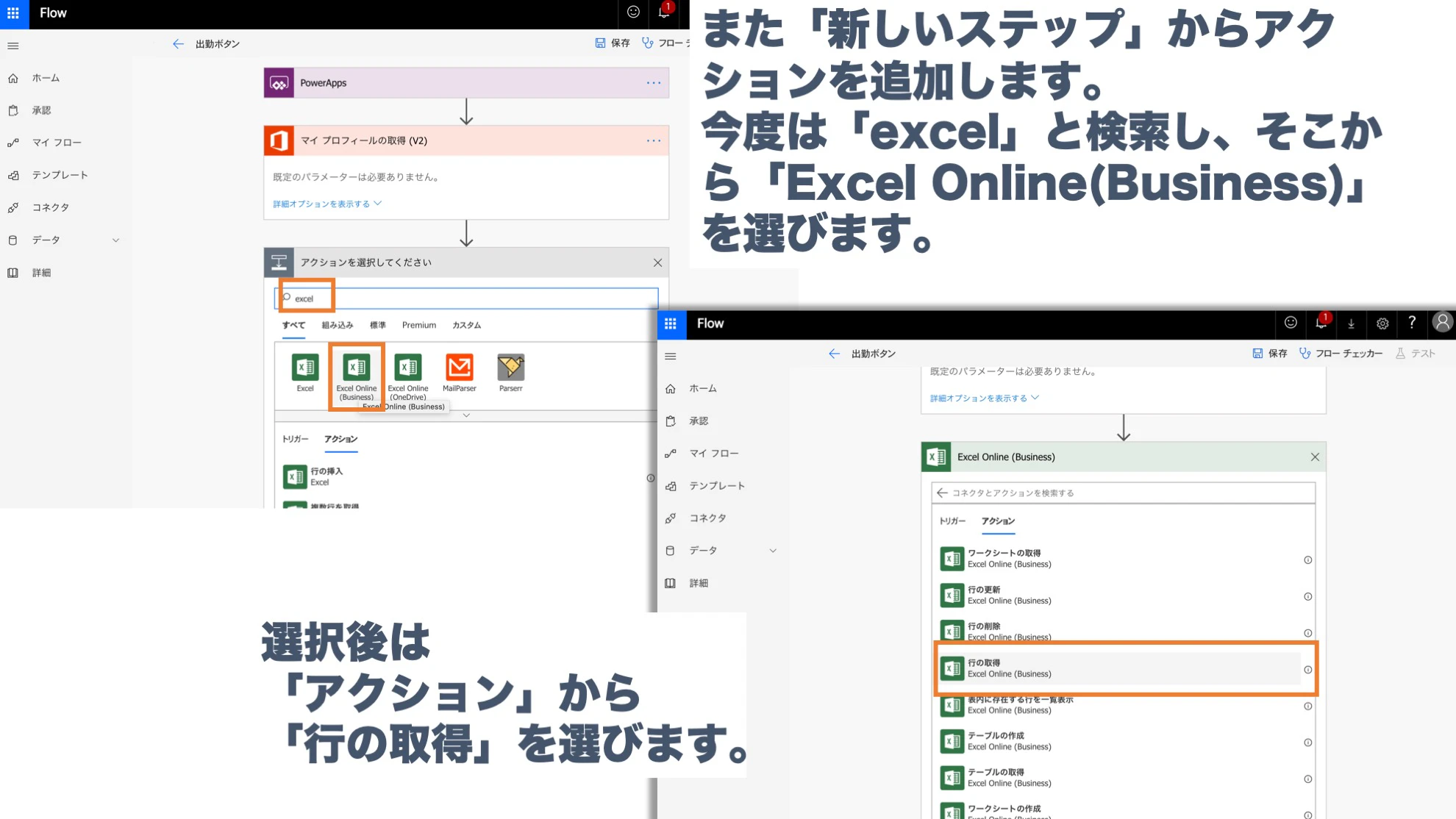The image size is (1456, 819).
Task: Expand 詳細オプションを表示する in right window
Action: (x=985, y=398)
